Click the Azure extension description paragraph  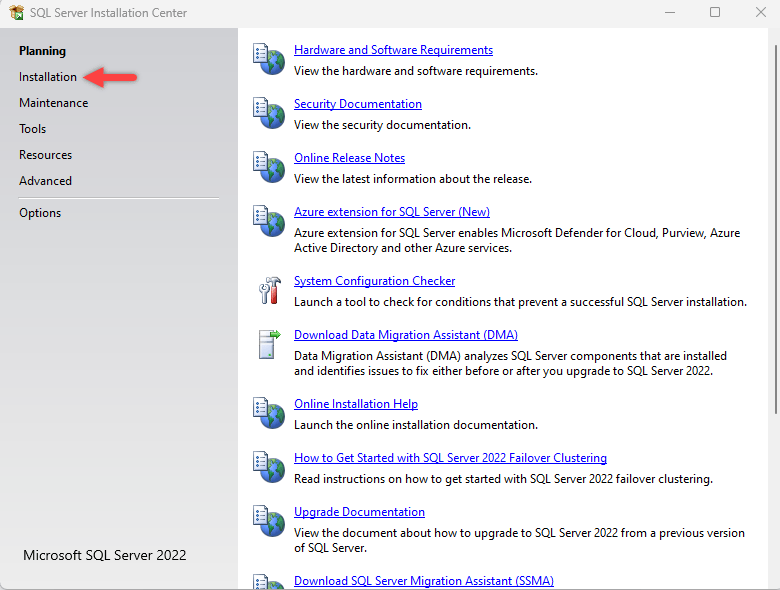(517, 240)
